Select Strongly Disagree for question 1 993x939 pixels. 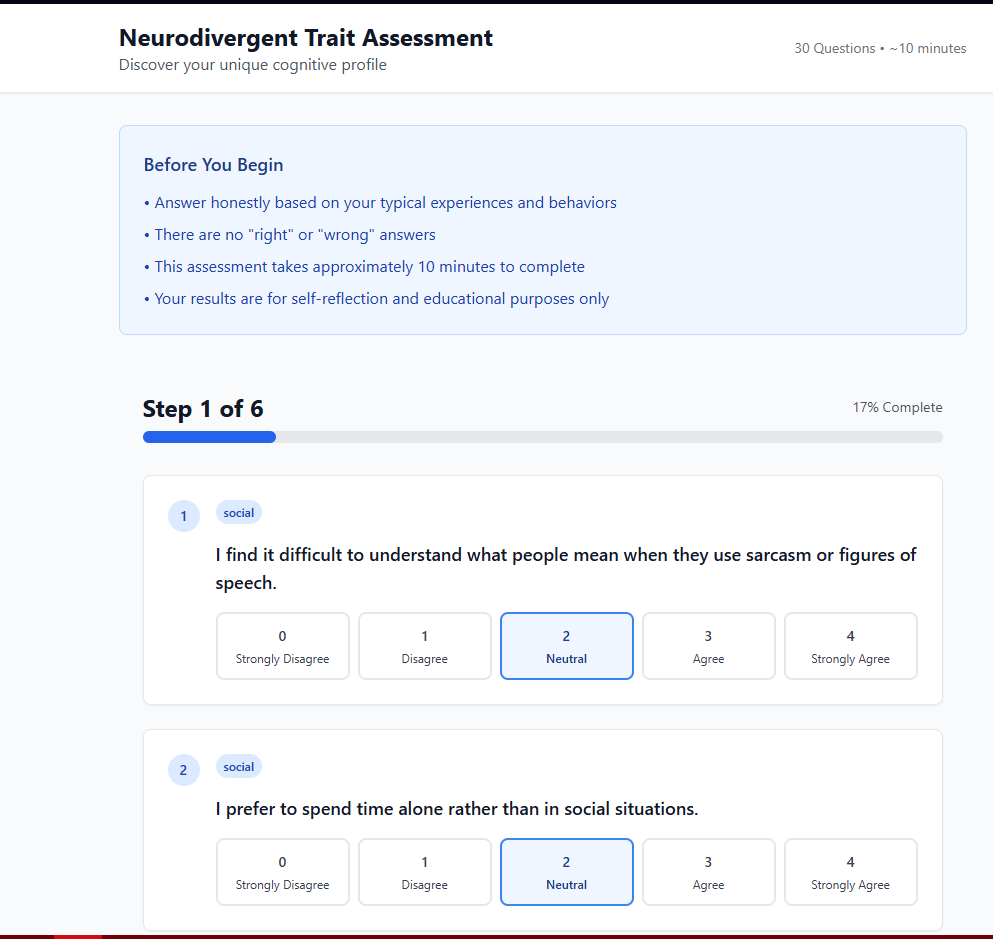[282, 646]
